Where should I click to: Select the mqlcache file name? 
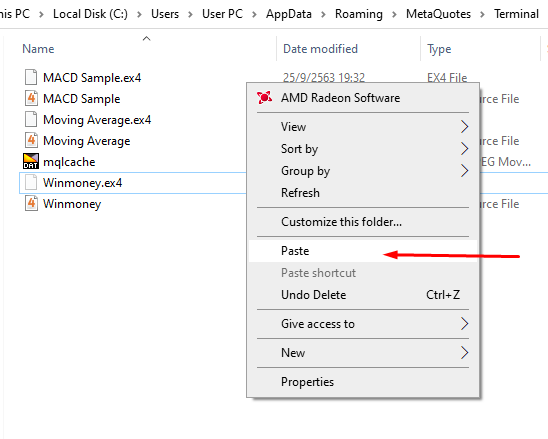click(69, 162)
